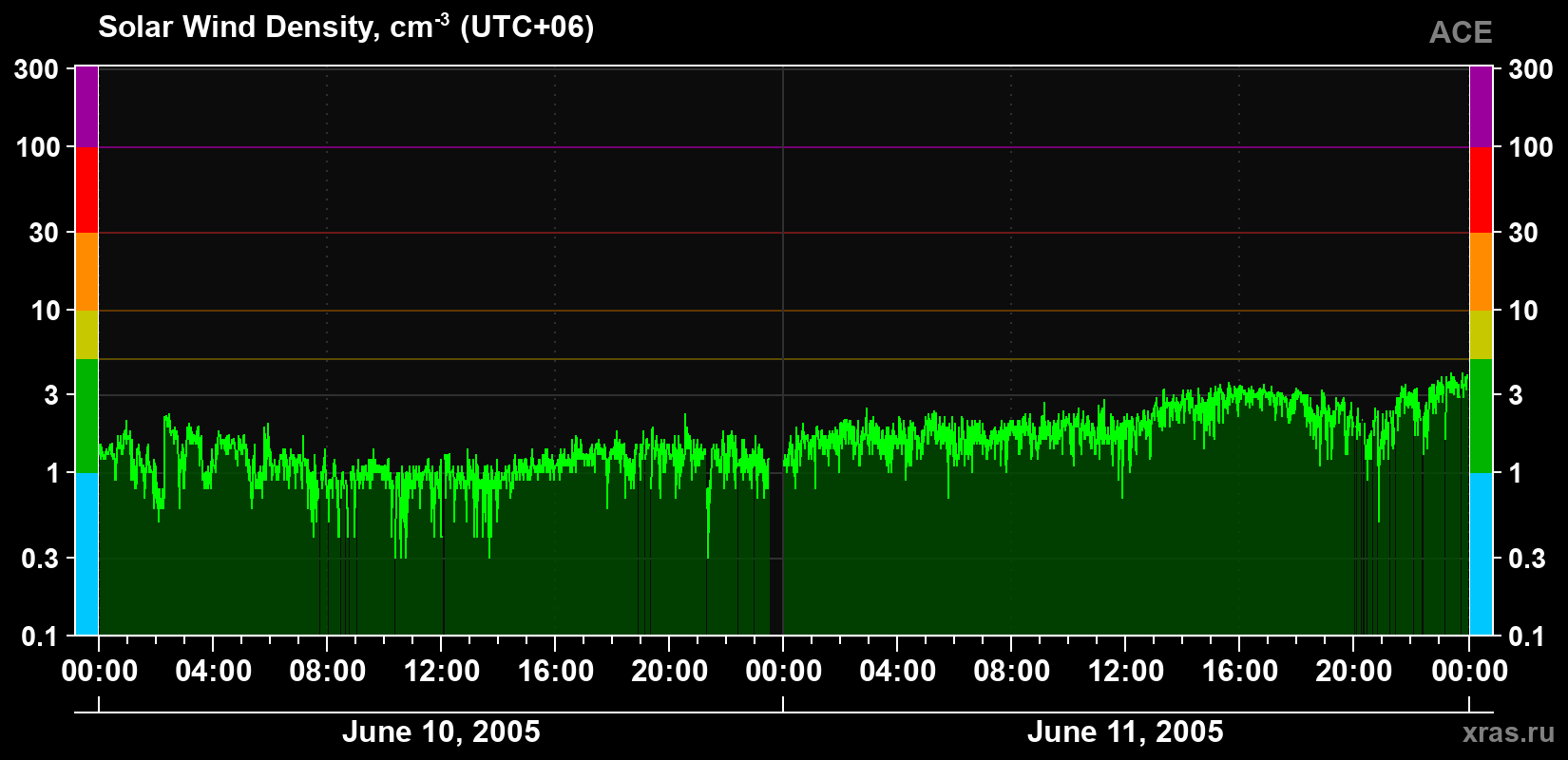Click the 0.3 value on left axis
Screen dimensions: 1568x760
click(x=41, y=559)
